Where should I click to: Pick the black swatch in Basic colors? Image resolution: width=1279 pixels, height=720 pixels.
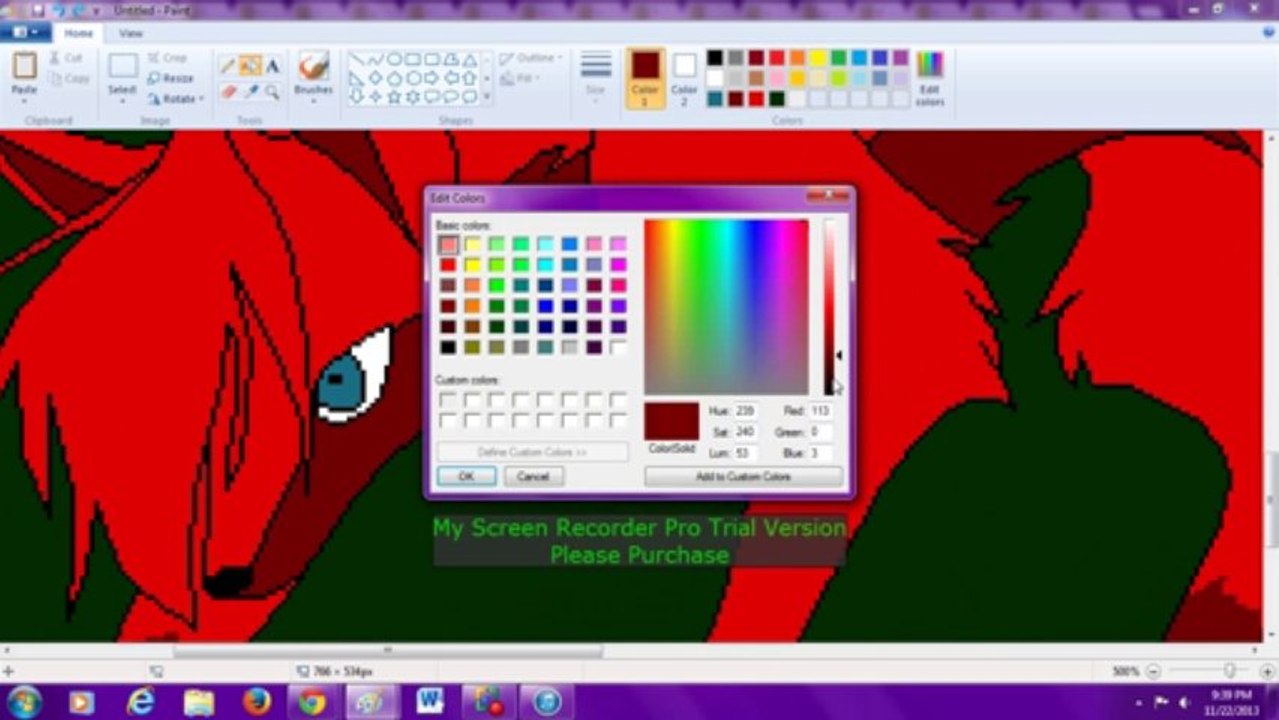tap(448, 347)
